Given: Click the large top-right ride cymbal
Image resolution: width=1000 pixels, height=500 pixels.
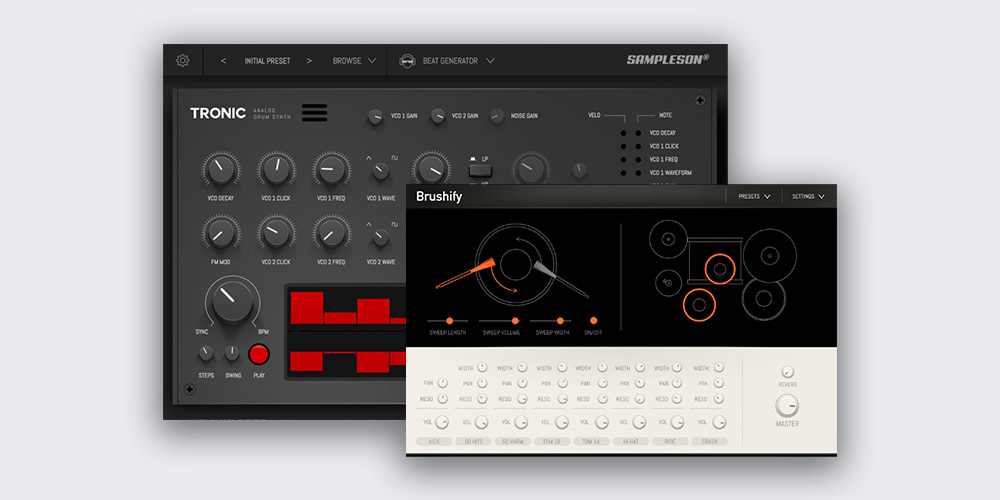Looking at the screenshot, I should 770,256.
